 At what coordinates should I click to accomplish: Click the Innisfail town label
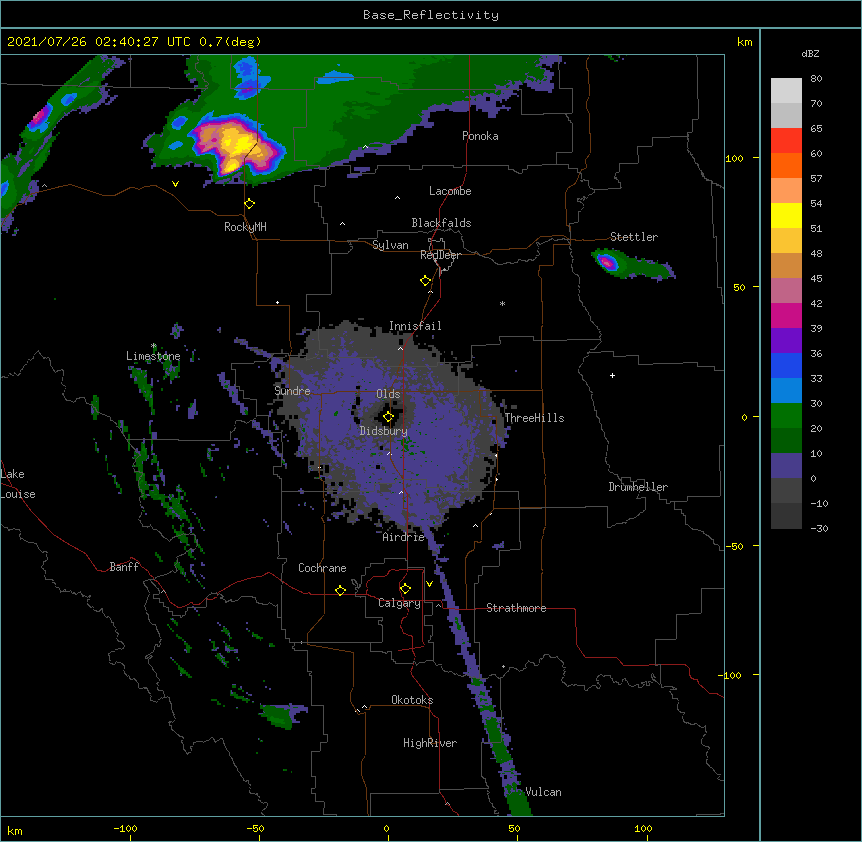[415, 326]
